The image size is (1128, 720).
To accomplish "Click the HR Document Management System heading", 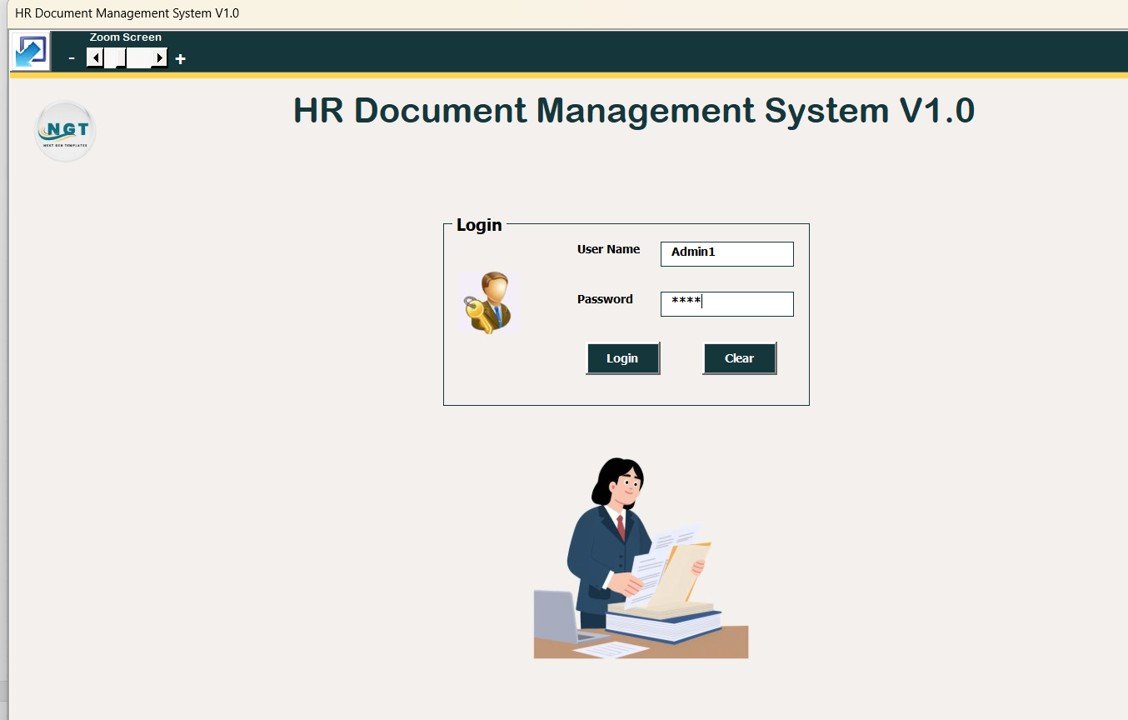I will tap(634, 110).
